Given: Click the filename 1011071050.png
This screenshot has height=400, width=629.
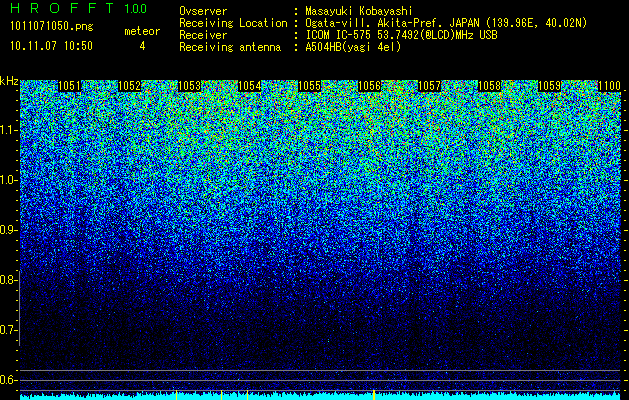Looking at the screenshot, I should 52,27.
